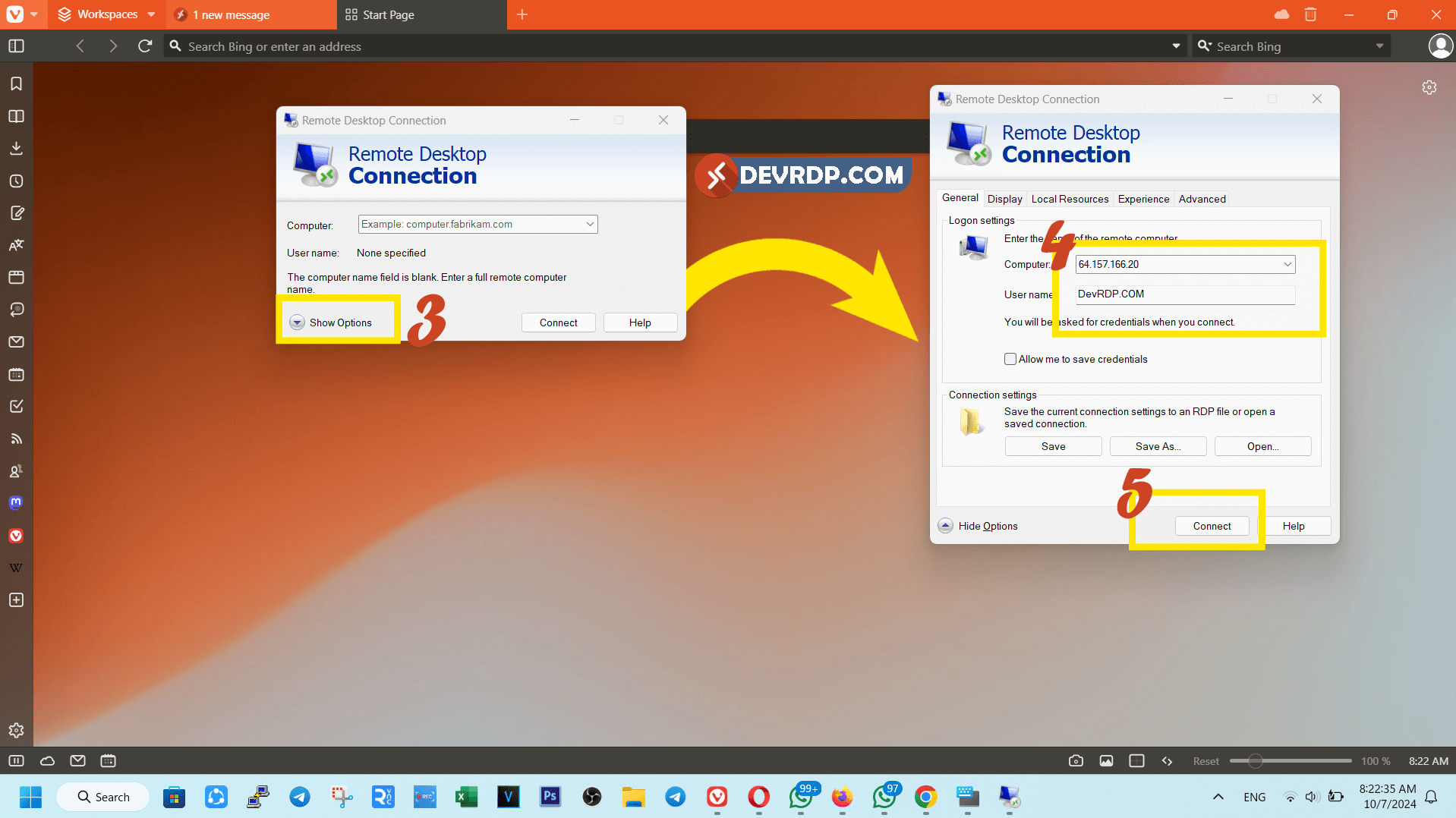Enable Allow me to save credentials

coord(1010,358)
